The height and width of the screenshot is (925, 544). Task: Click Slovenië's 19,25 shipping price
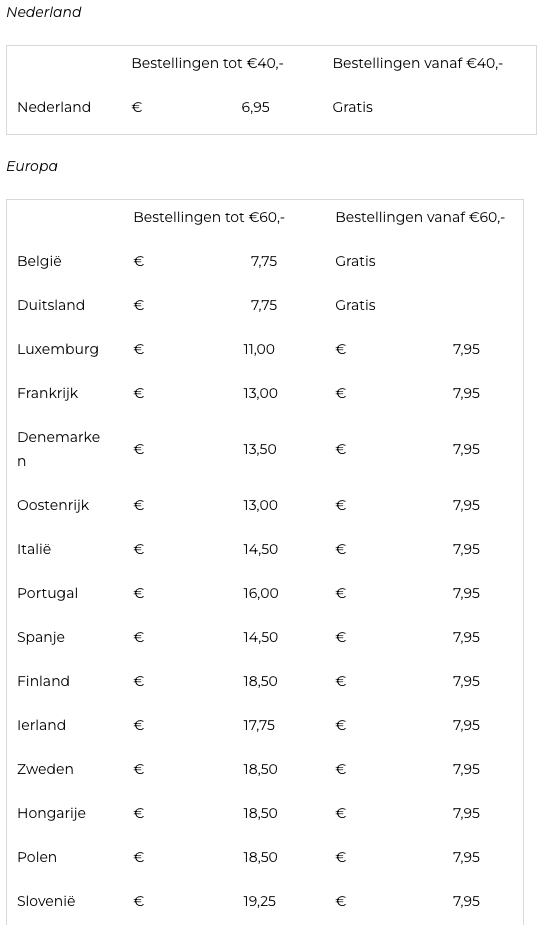click(260, 901)
